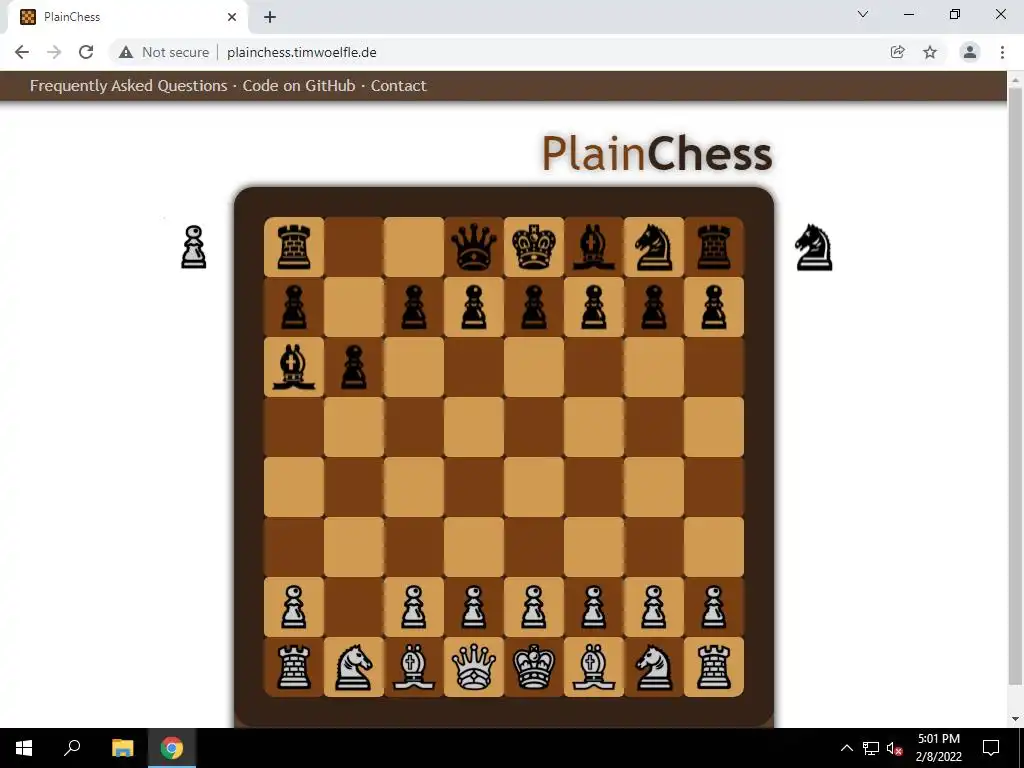The height and width of the screenshot is (768, 1024).
Task: Go back in browser history
Action: [x=22, y=52]
